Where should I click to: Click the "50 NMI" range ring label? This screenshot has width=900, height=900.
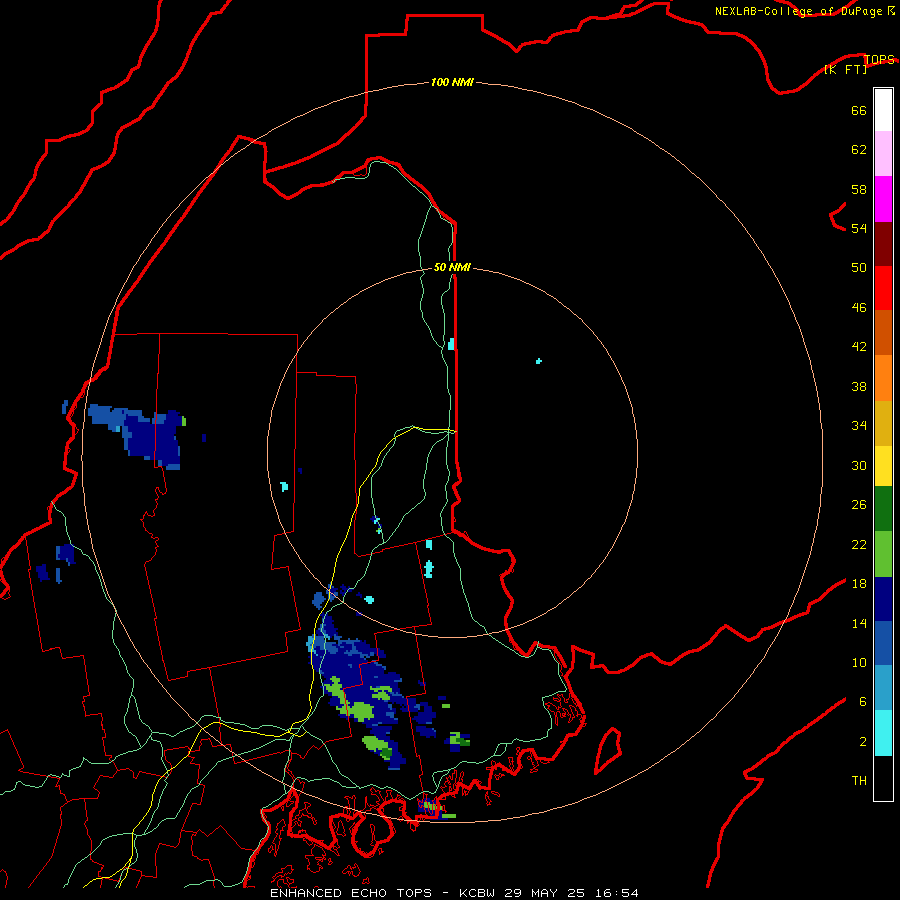coord(452,267)
